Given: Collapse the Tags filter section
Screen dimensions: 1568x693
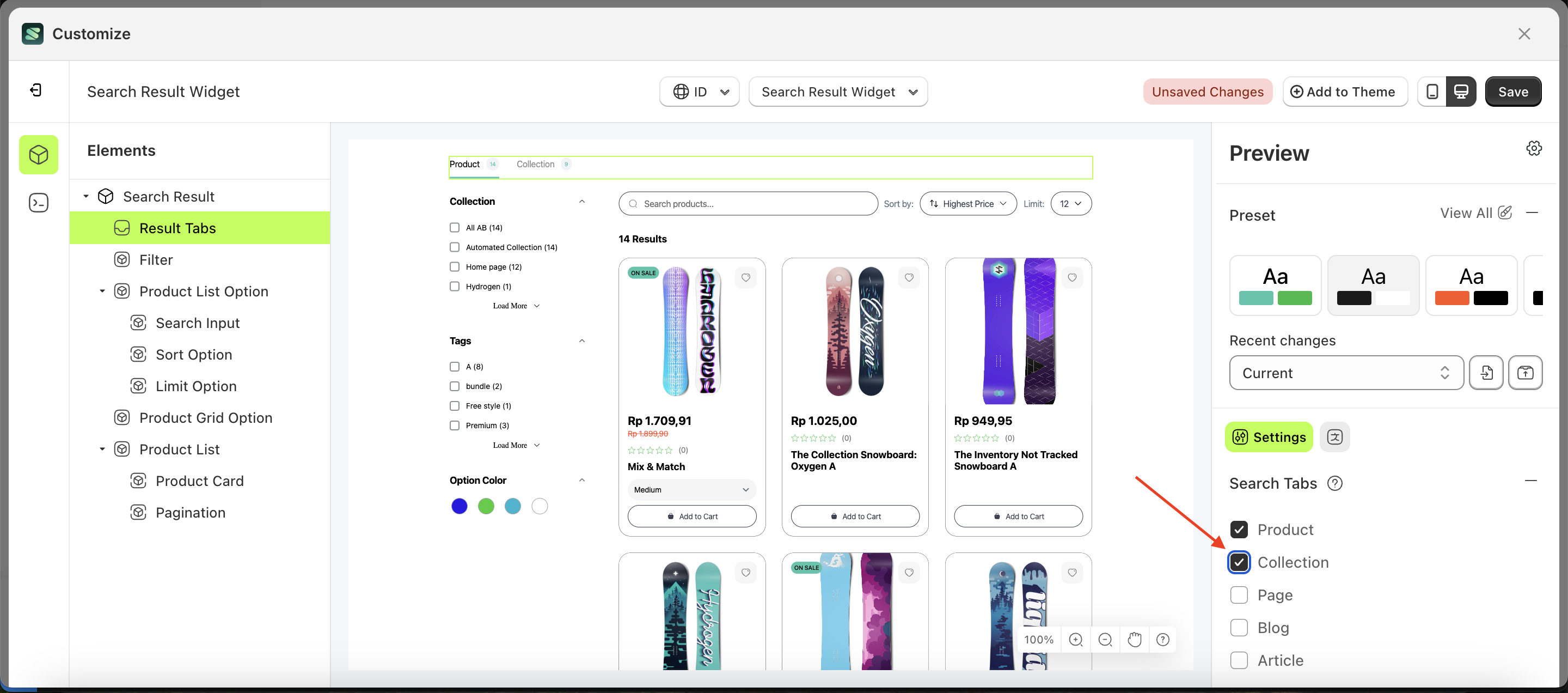Looking at the screenshot, I should (582, 341).
